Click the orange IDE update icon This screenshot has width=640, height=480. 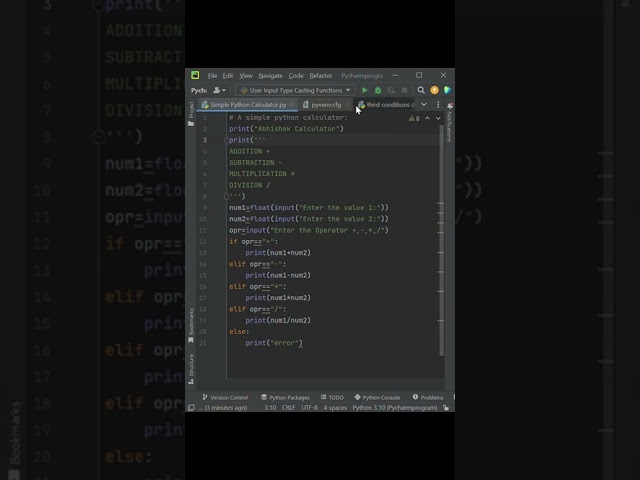click(x=434, y=90)
